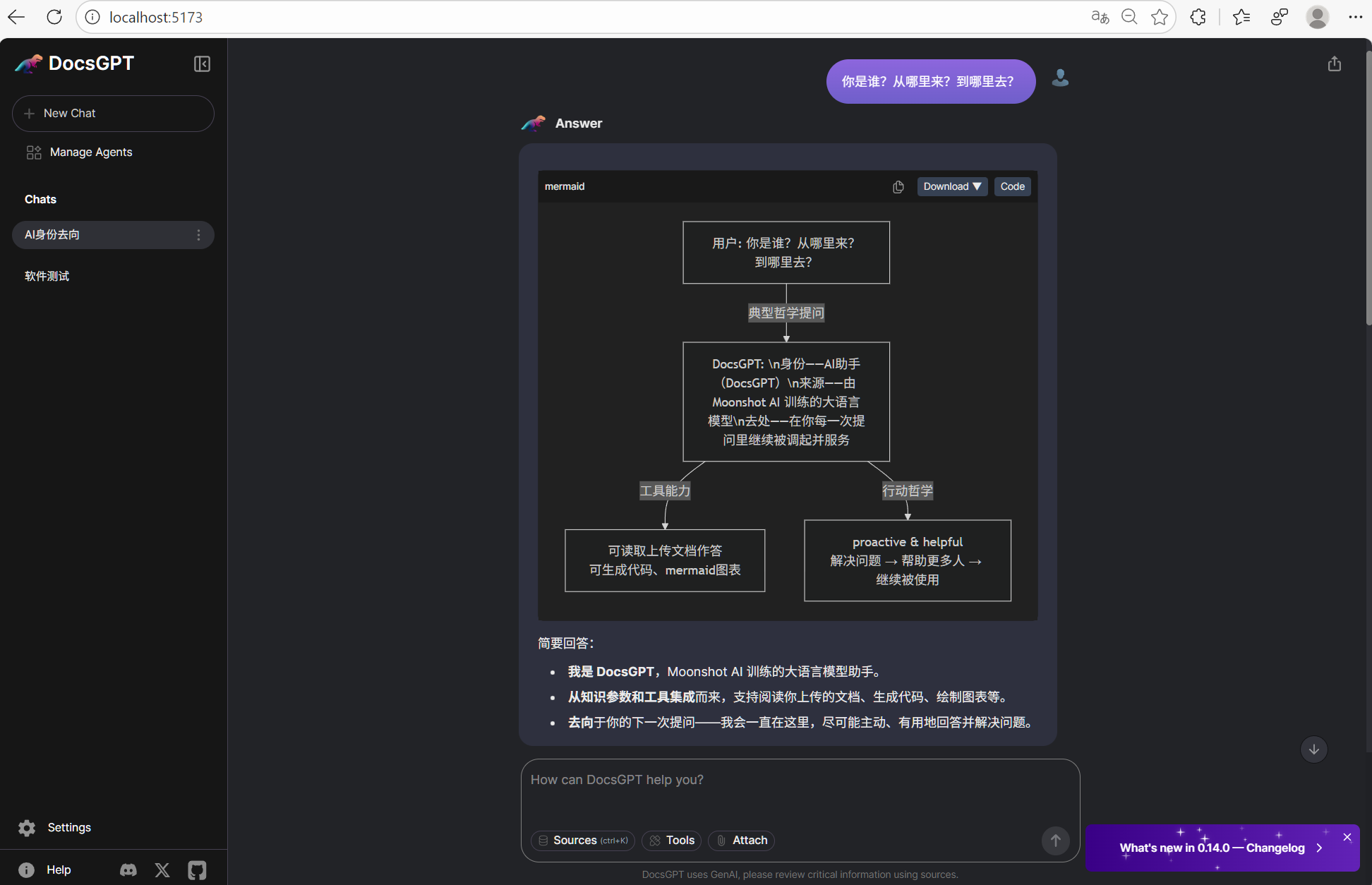
Task: Toggle Code view of the mermaid diagram
Action: click(1012, 187)
